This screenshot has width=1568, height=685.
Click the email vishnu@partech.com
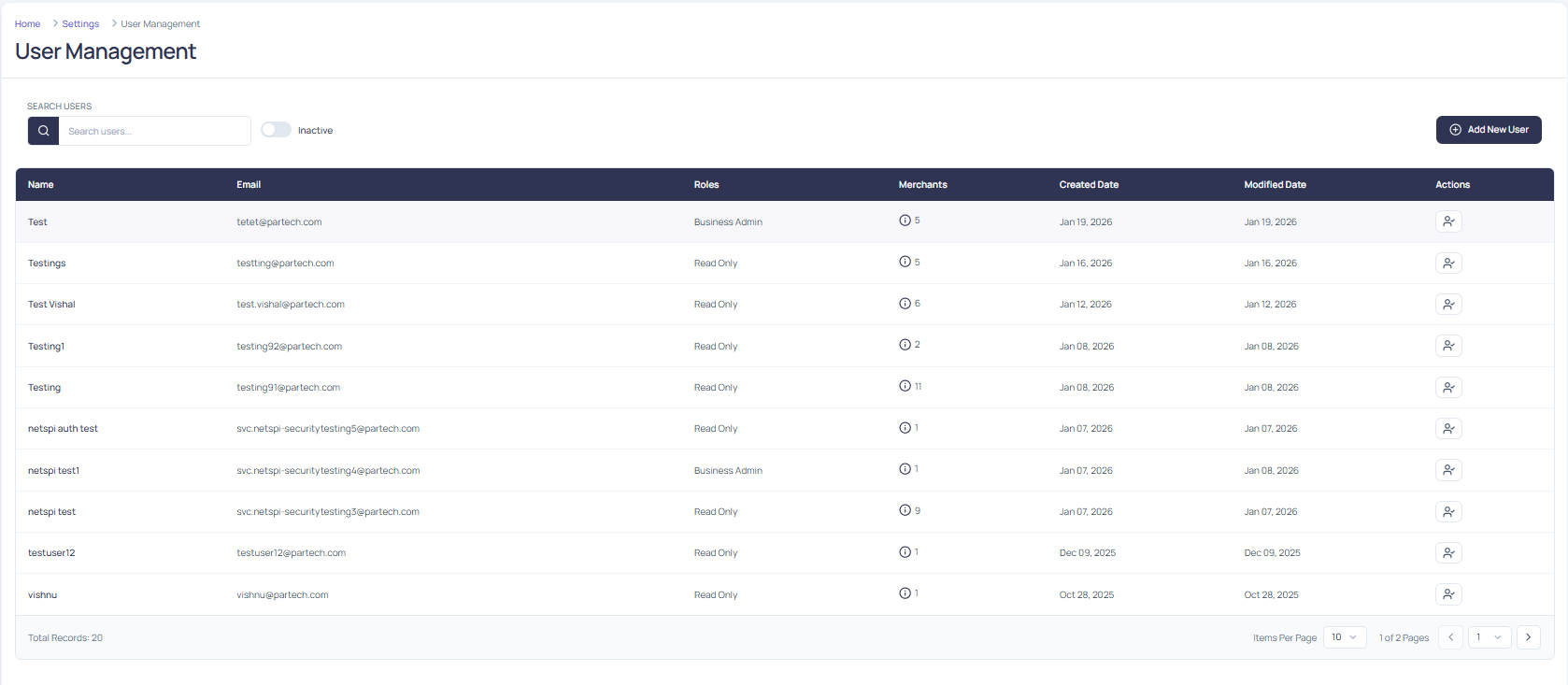(282, 595)
